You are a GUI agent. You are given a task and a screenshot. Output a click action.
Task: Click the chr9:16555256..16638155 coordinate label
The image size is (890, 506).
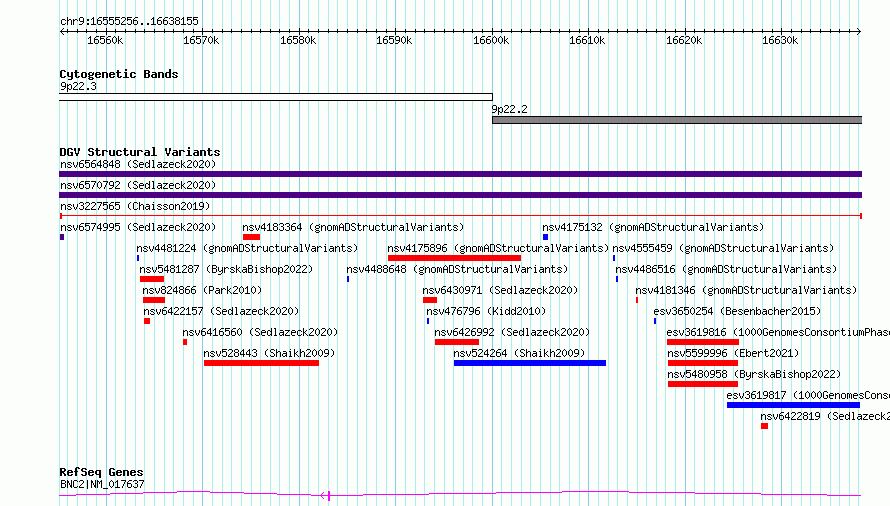point(129,21)
